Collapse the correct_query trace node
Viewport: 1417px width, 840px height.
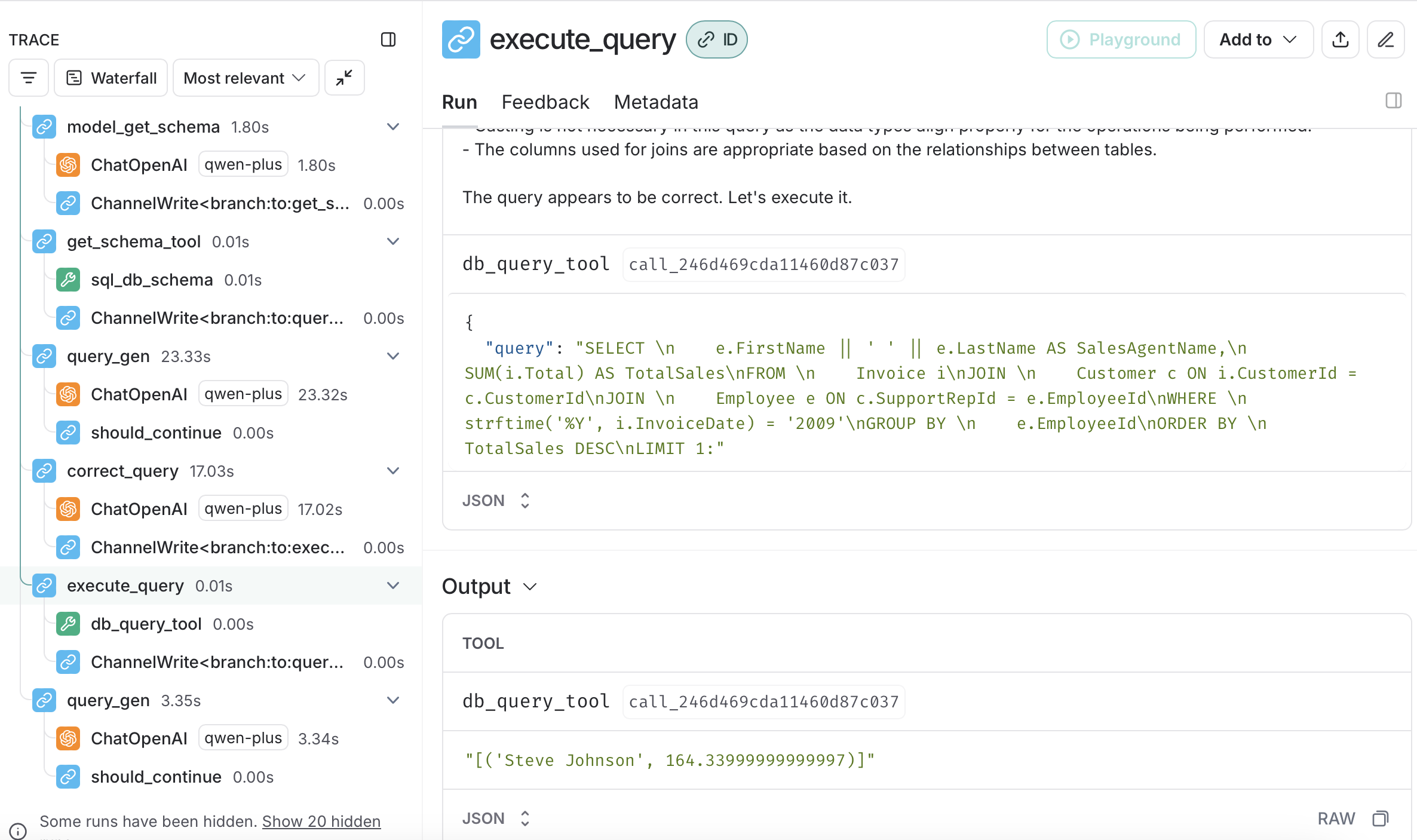[392, 471]
